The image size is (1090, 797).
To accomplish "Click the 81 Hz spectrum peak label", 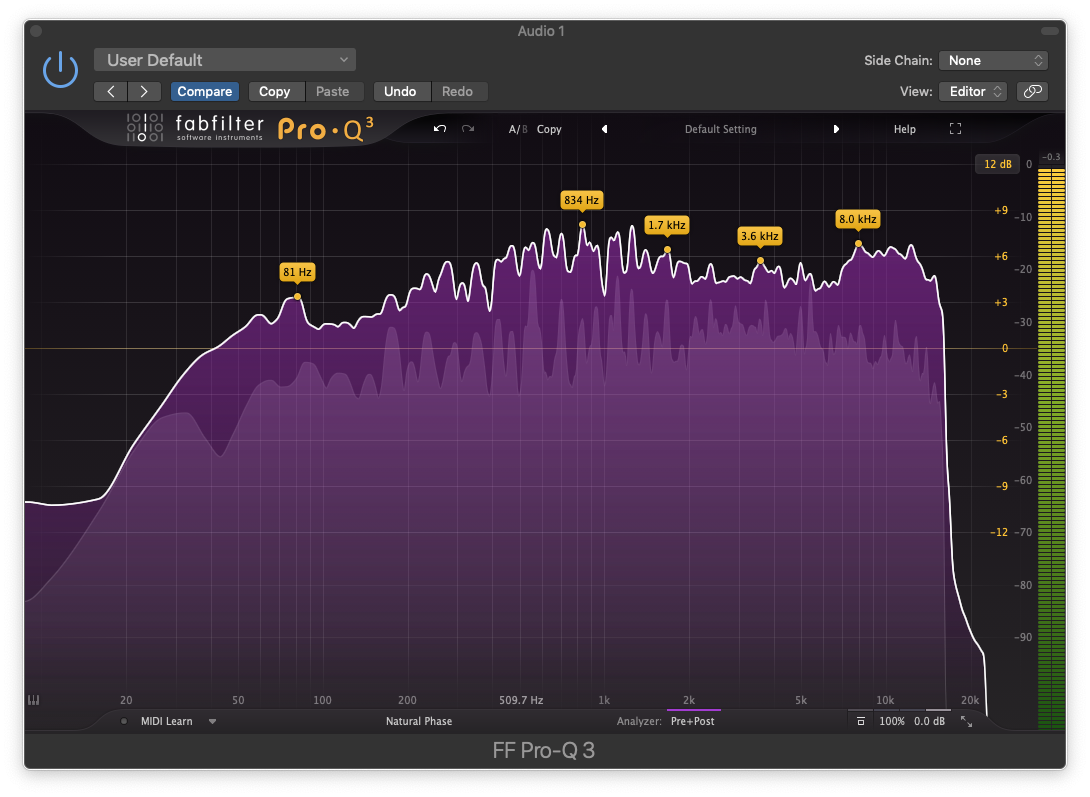I will (x=297, y=272).
